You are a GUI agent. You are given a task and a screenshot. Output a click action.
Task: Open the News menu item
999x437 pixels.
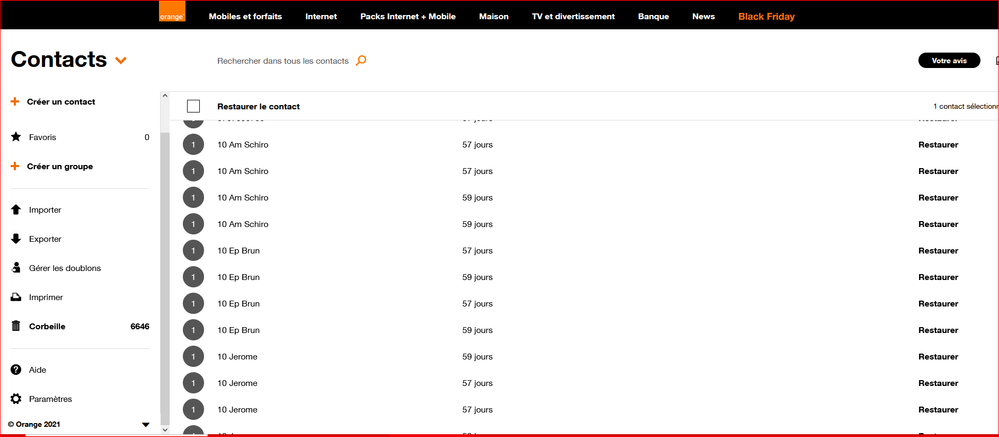click(x=703, y=17)
